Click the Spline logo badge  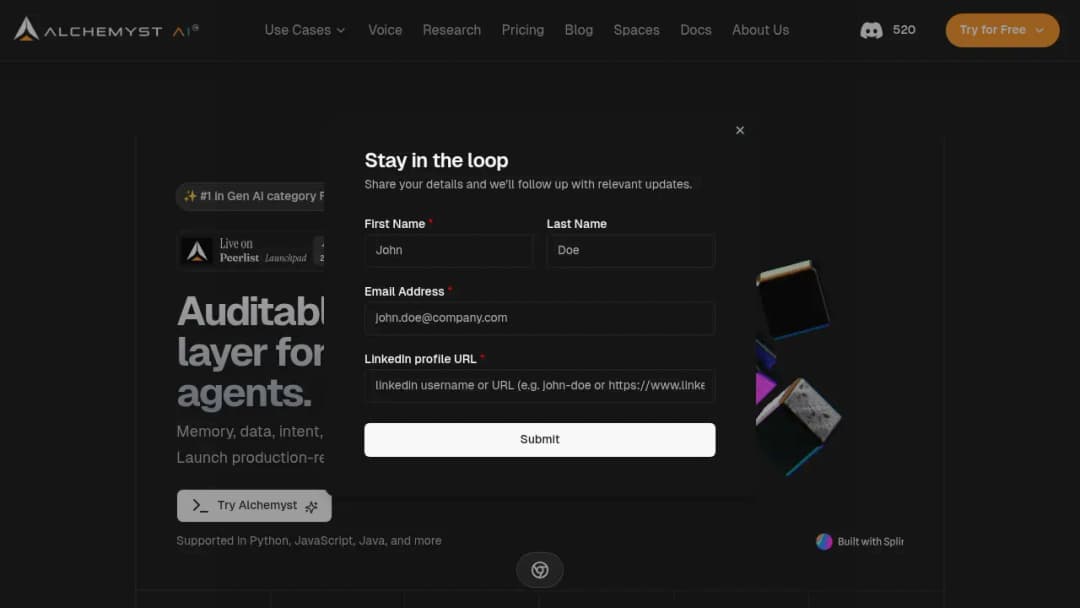(824, 541)
